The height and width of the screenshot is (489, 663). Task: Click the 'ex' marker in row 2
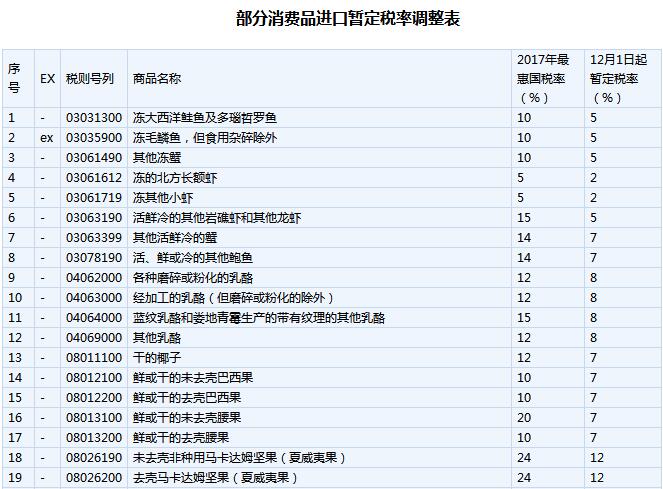point(47,138)
